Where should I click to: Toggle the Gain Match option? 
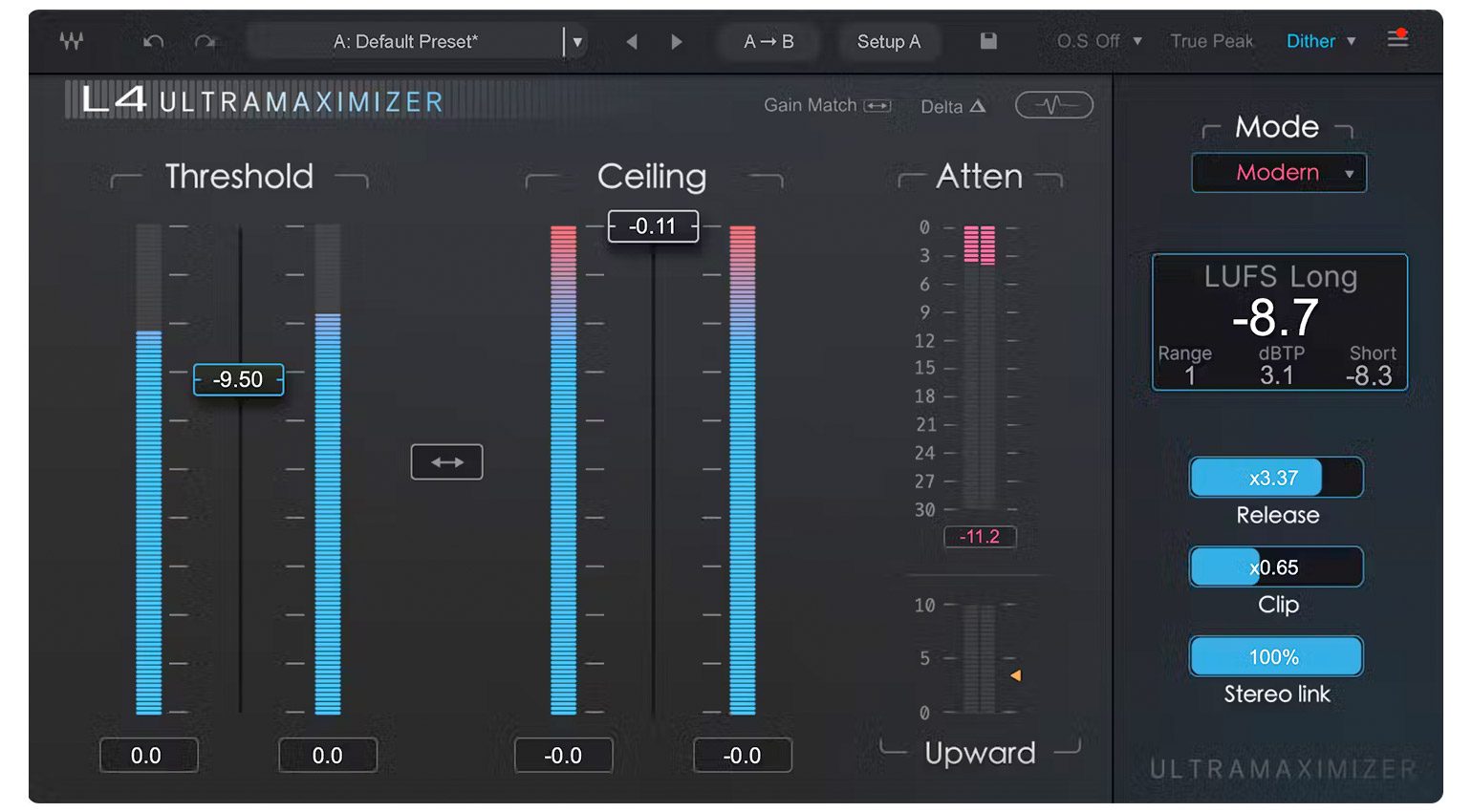tap(826, 106)
